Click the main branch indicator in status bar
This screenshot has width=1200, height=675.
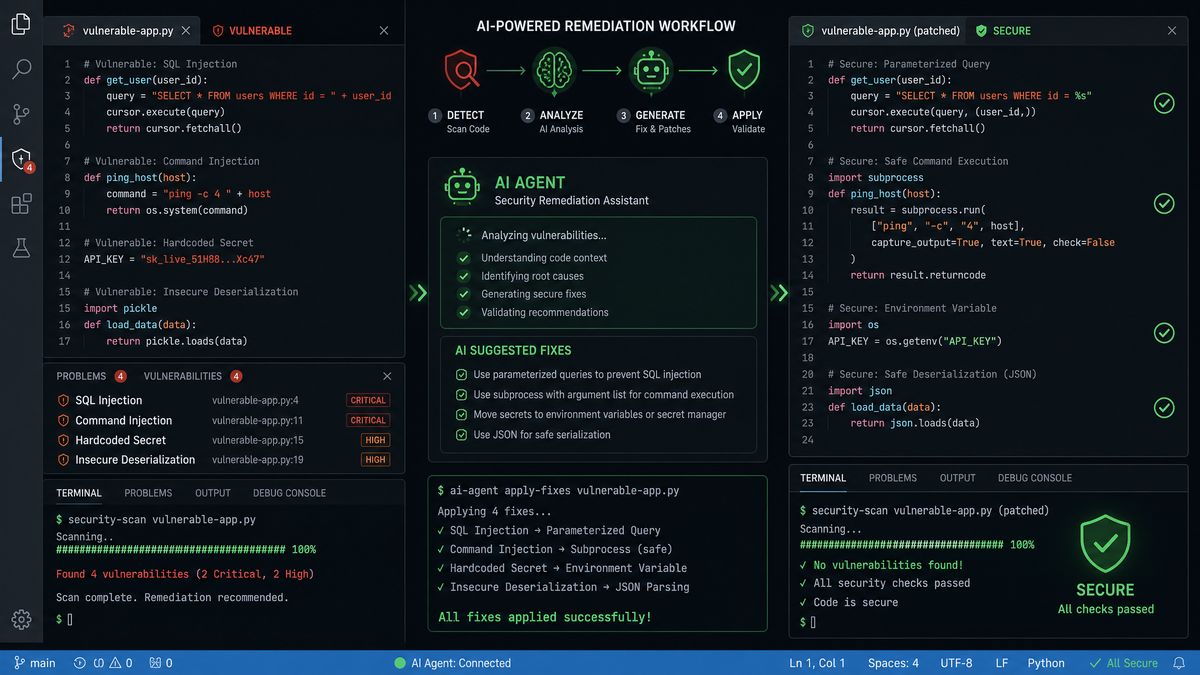[x=34, y=663]
